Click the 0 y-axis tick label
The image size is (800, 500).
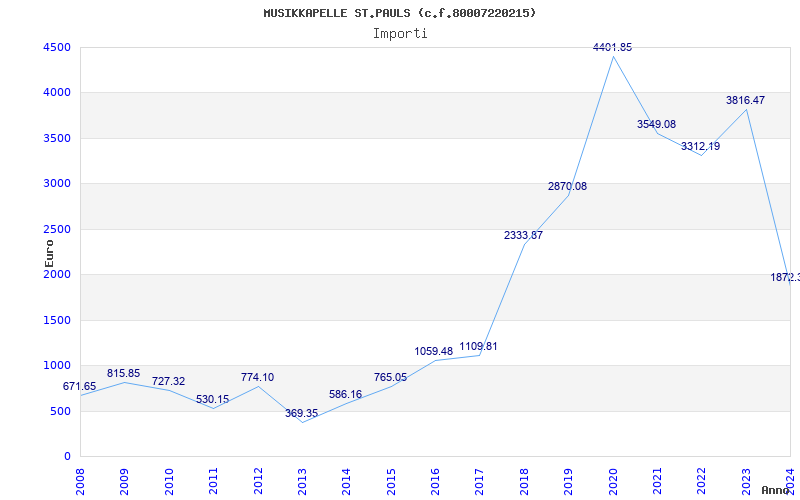[67, 457]
